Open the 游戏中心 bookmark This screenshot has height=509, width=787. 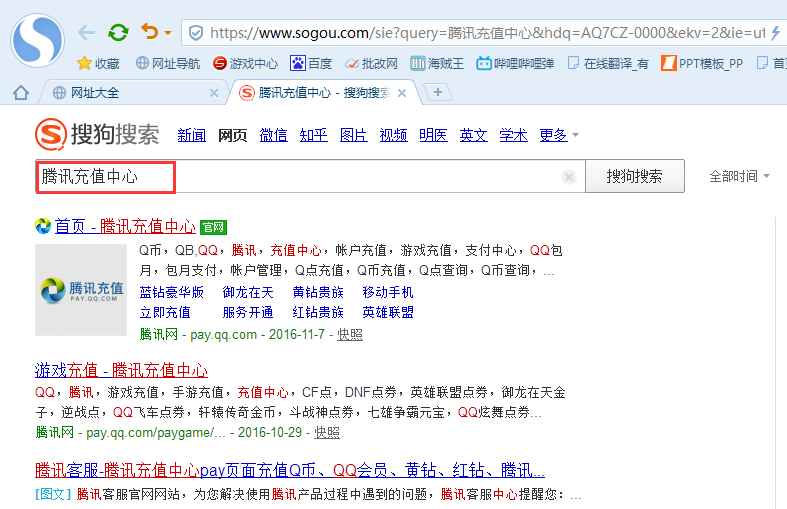245,63
